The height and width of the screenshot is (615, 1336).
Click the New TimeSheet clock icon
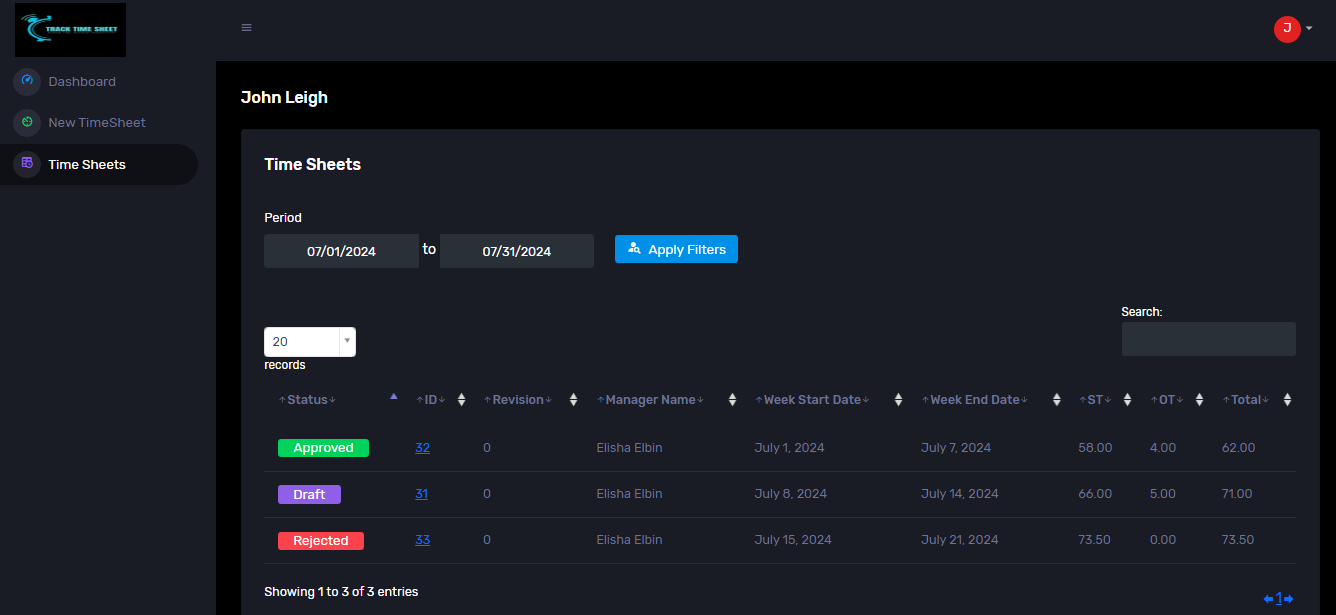[27, 122]
